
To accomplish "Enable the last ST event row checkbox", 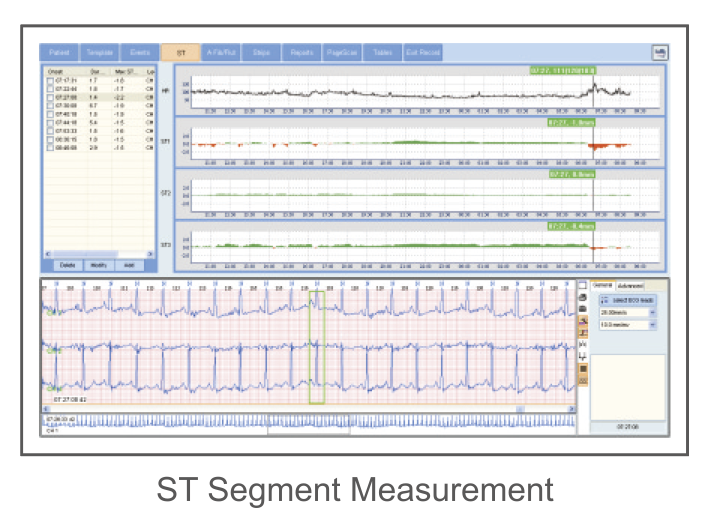I will tap(49, 146).
